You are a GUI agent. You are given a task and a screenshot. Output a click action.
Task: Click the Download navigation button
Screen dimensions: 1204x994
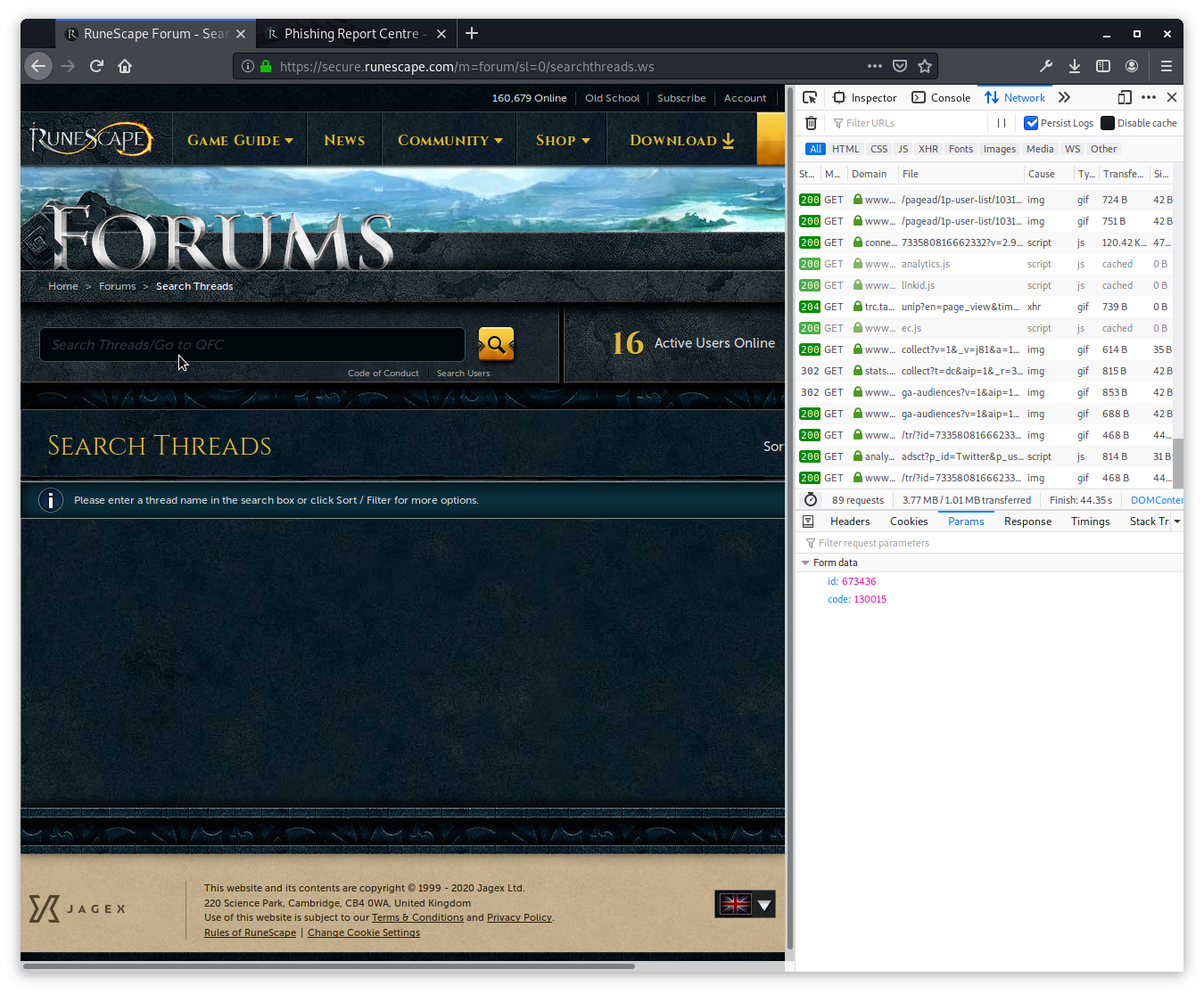681,140
